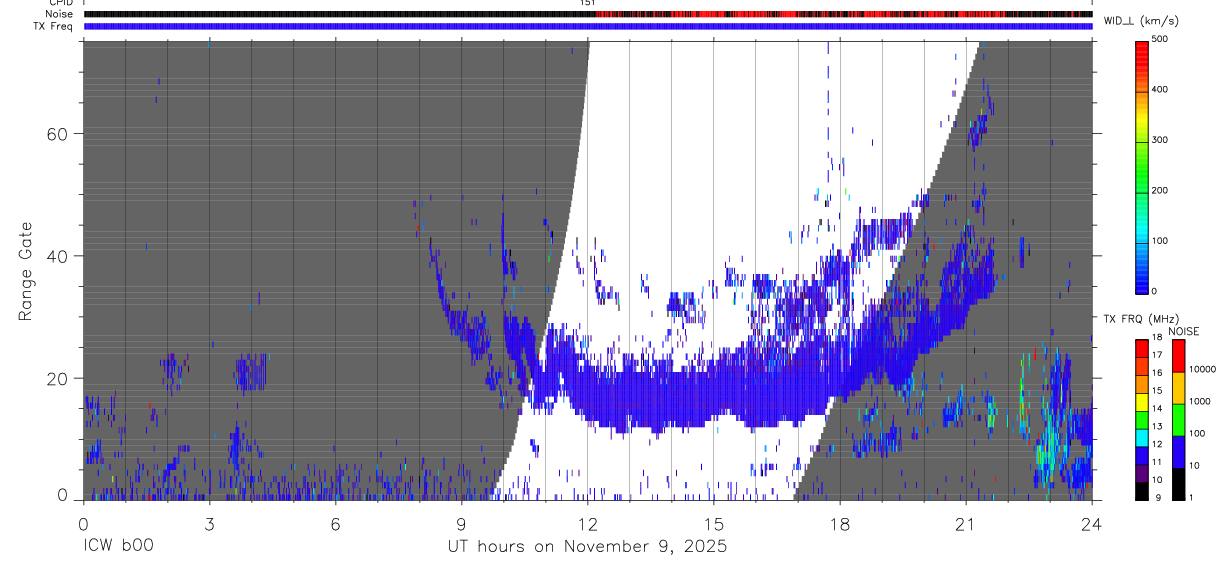Click the '16' MHz tick in TX FRQ legend
The width and height of the screenshot is (1228, 567).
pyautogui.click(x=1156, y=372)
